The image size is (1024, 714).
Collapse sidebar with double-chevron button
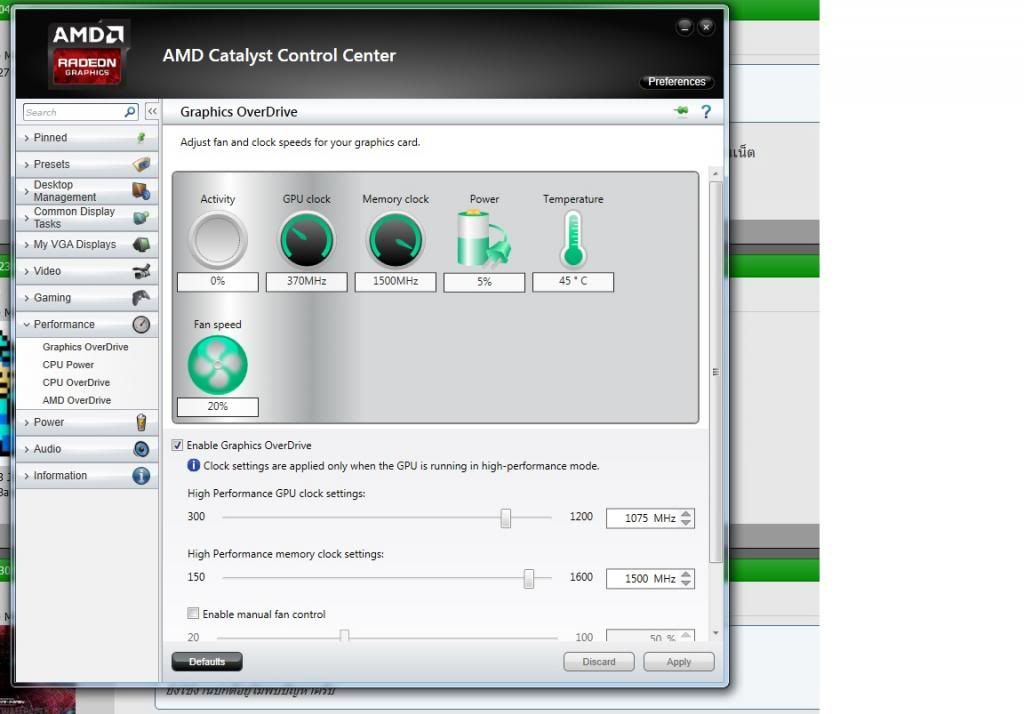pos(152,112)
